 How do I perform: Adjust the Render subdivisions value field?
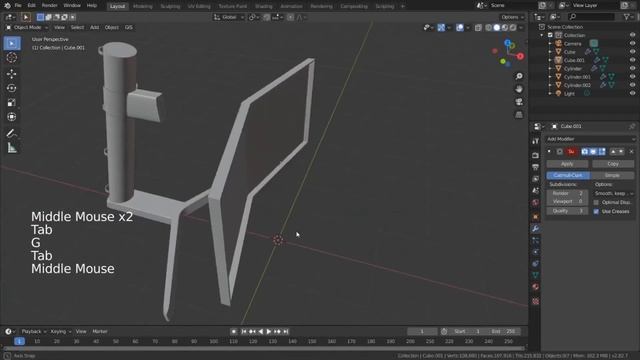click(x=567, y=193)
